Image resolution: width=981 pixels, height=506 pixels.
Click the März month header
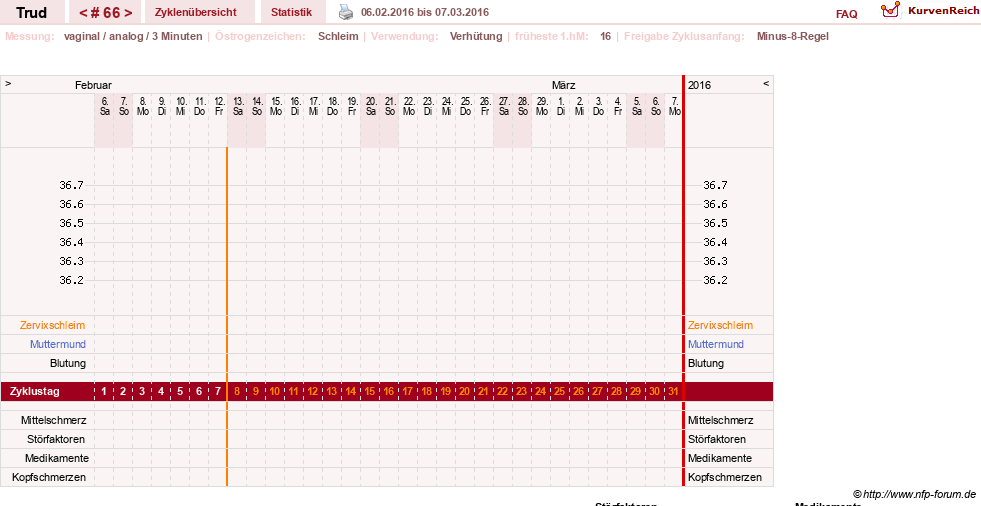click(564, 85)
